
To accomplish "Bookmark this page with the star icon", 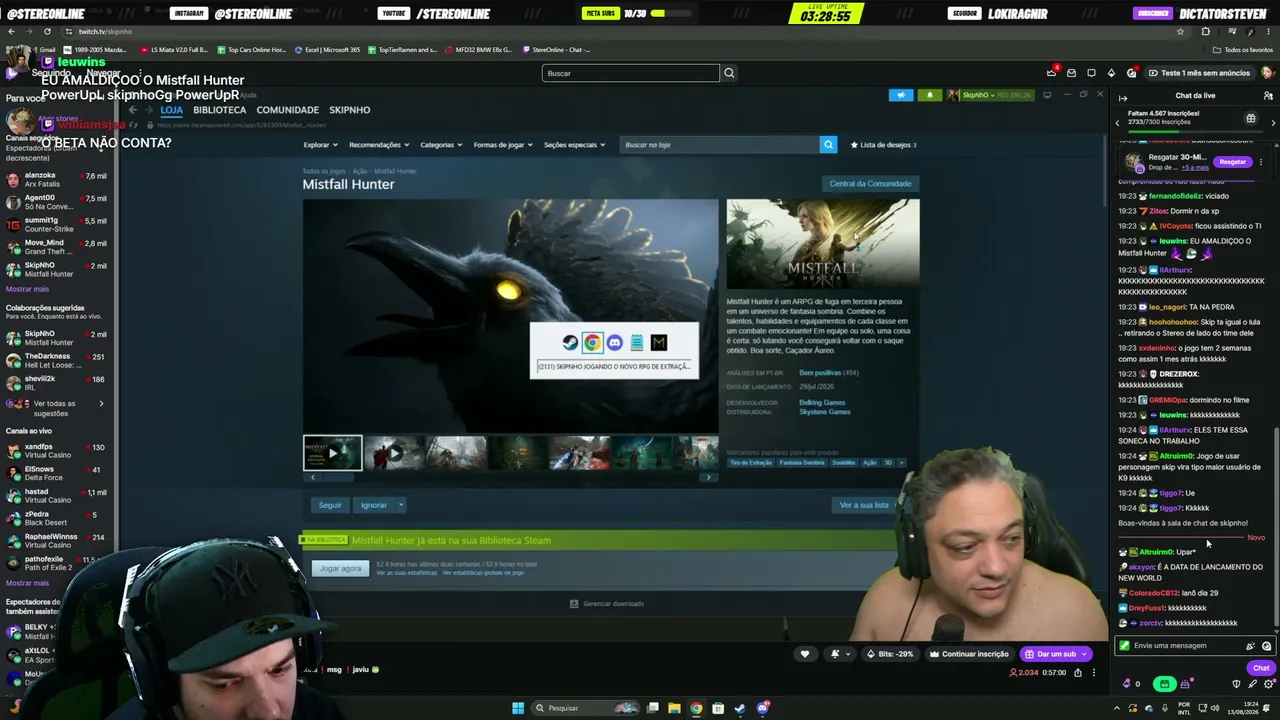I will [x=1181, y=32].
